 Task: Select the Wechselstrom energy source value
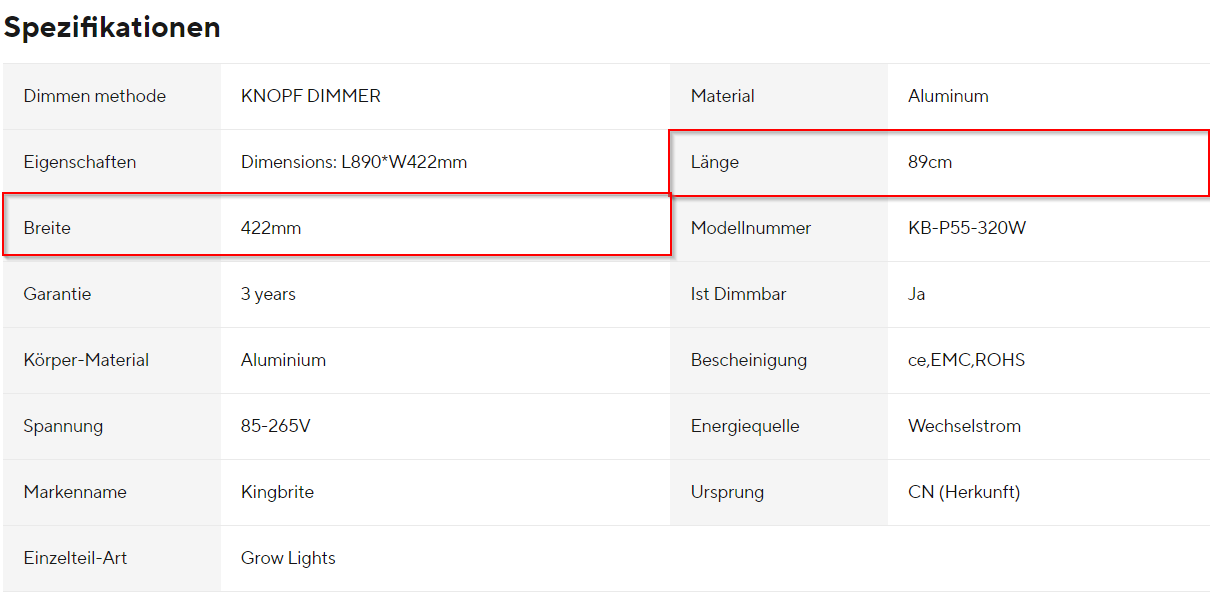point(964,426)
